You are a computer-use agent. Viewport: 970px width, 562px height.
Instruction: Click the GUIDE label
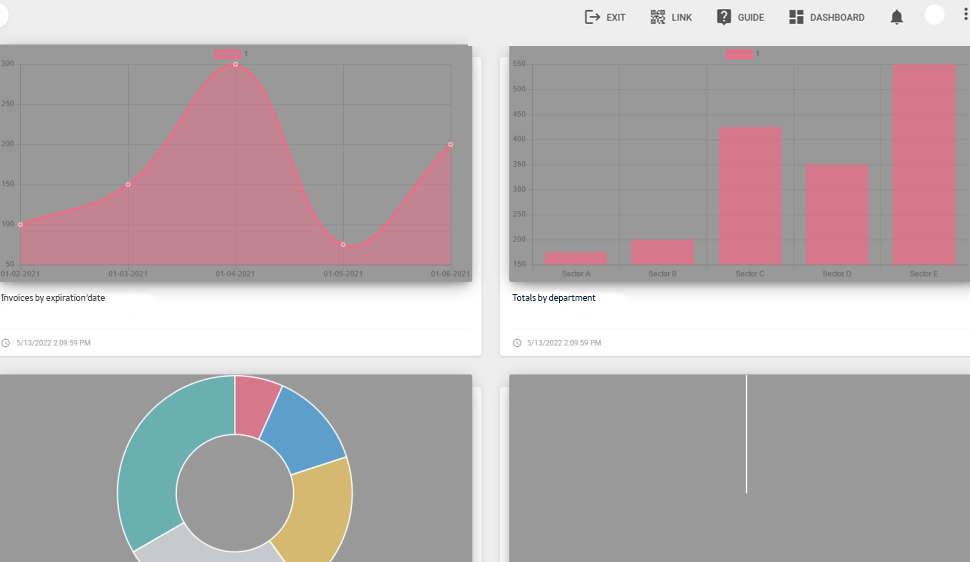point(751,17)
